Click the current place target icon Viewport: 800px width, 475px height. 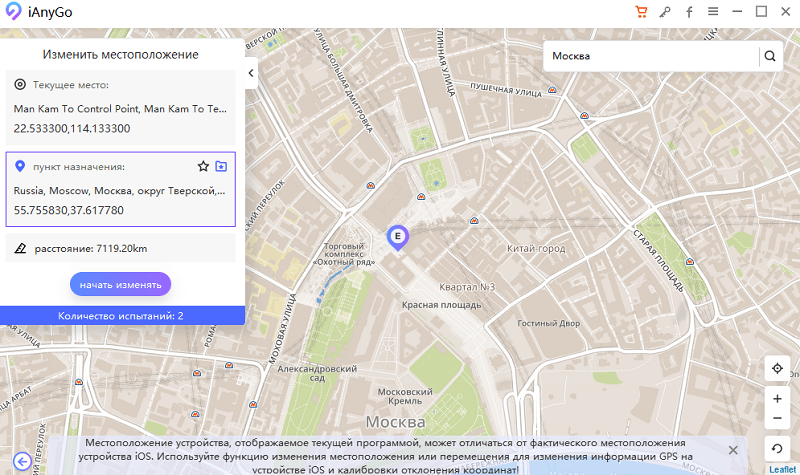[x=20, y=84]
